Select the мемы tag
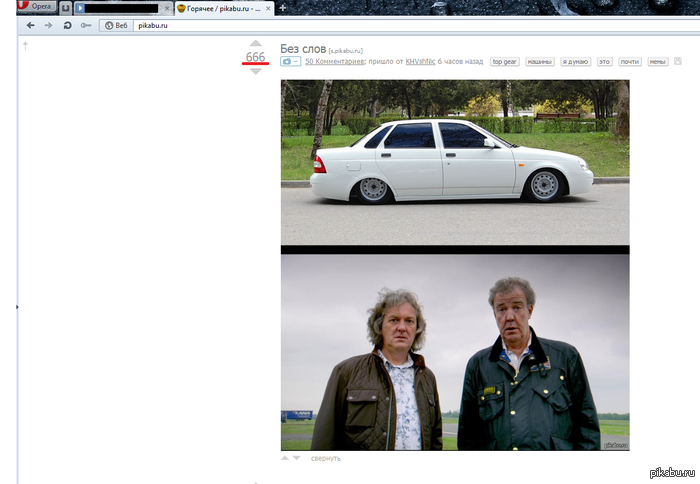Viewport: 700px width, 484px height. point(658,62)
